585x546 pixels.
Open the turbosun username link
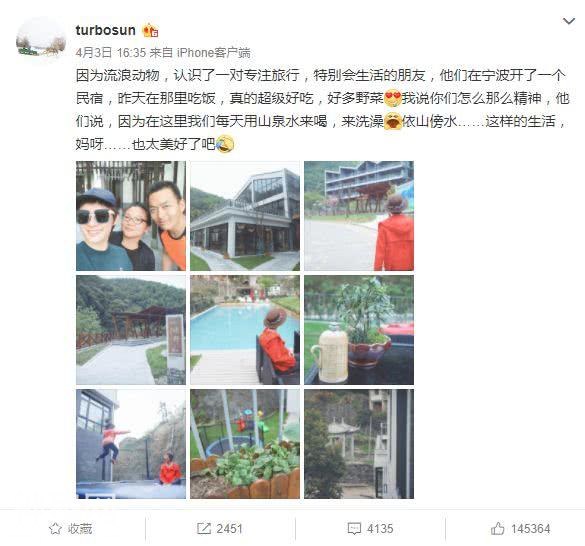click(106, 30)
